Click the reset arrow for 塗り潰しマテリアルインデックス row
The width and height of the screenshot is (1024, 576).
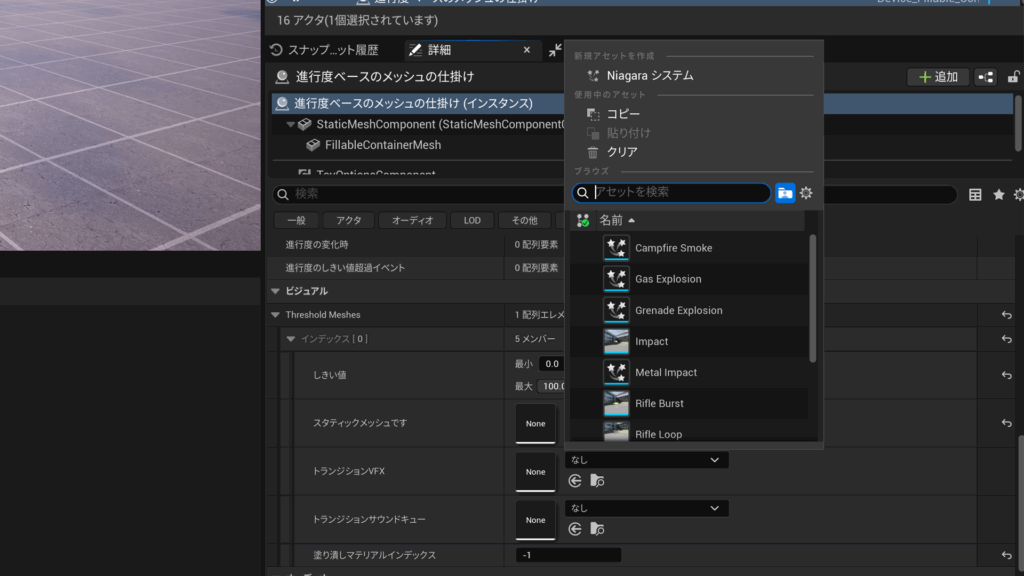(x=1006, y=555)
